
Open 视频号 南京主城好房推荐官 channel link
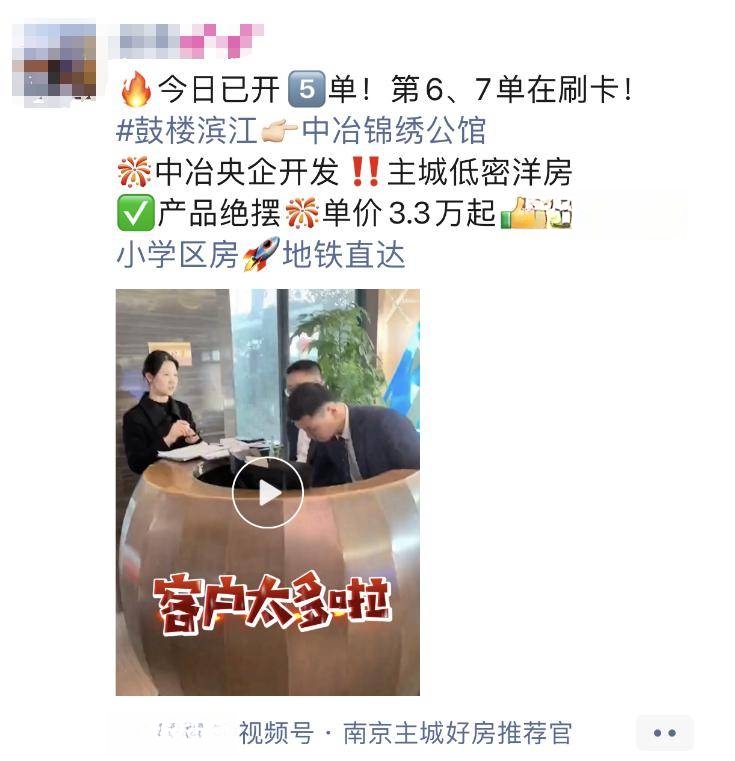[405, 733]
